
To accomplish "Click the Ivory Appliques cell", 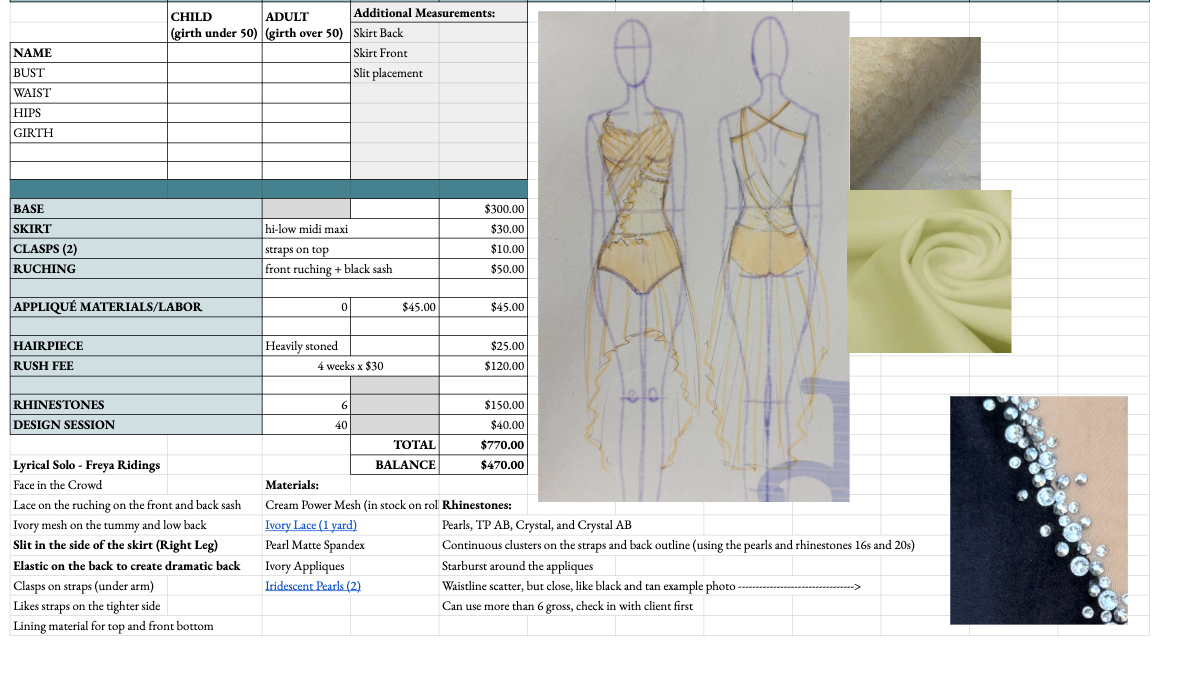I will click(x=305, y=566).
